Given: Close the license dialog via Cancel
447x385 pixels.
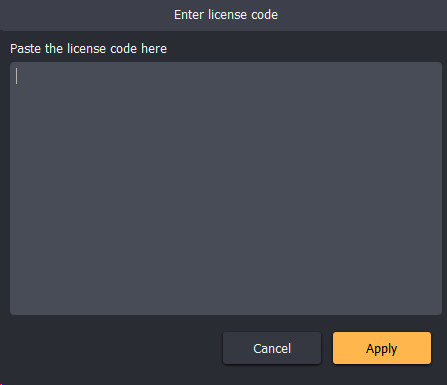Looking at the screenshot, I should [x=272, y=348].
